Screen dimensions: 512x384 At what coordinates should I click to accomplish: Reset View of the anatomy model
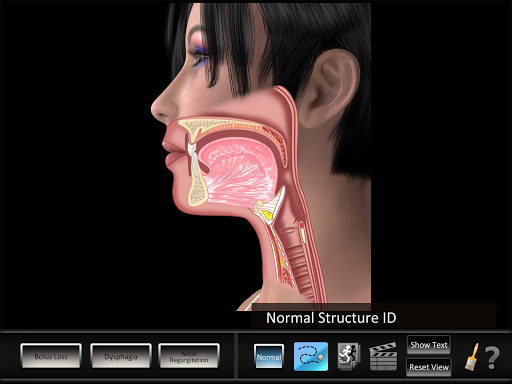[x=429, y=367]
